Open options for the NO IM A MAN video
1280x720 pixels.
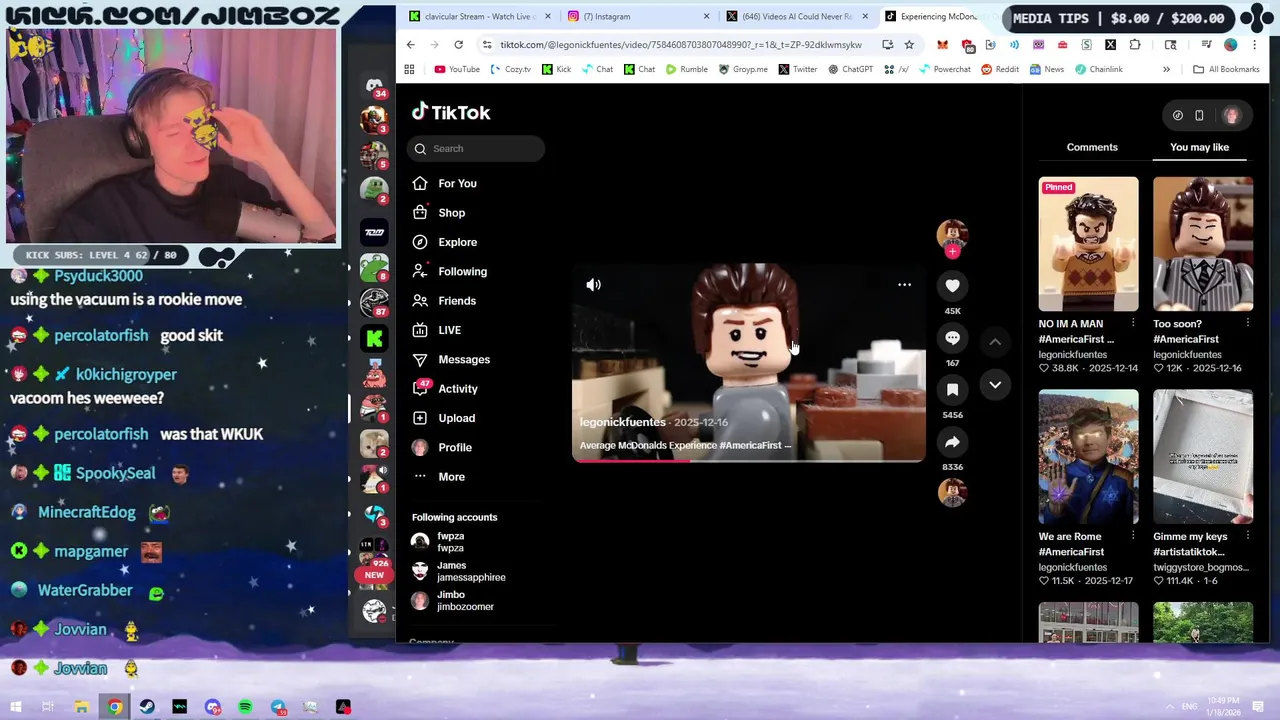1133,323
